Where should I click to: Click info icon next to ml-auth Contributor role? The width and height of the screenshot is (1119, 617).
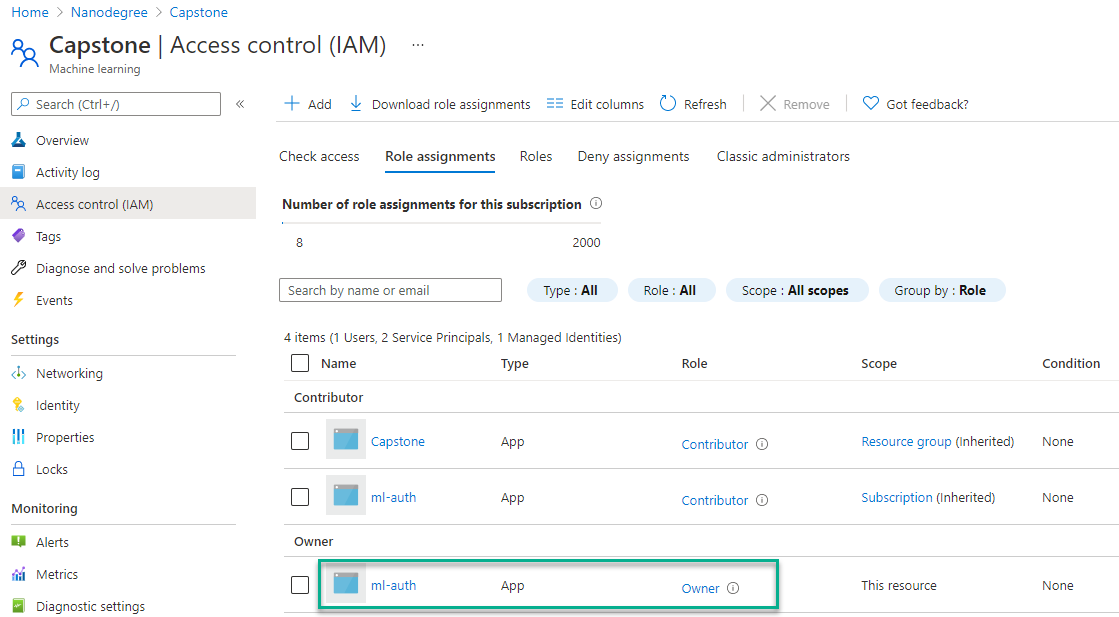(762, 500)
